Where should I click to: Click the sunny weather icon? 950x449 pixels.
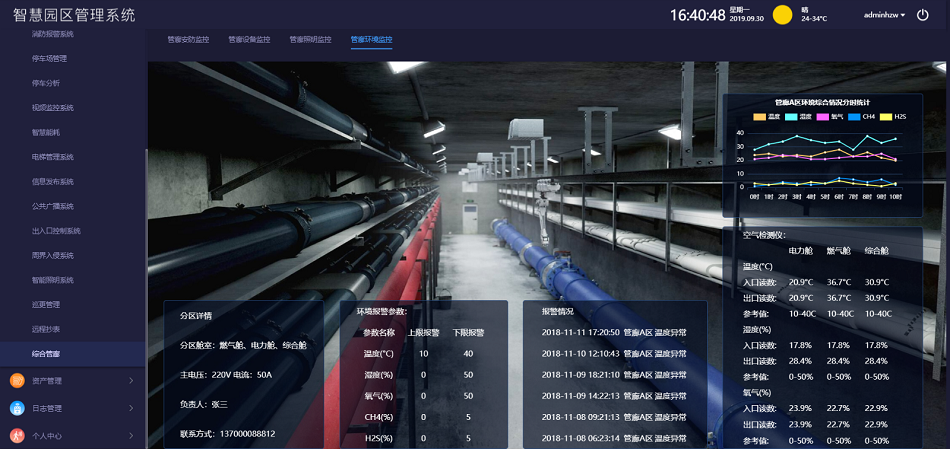point(782,15)
